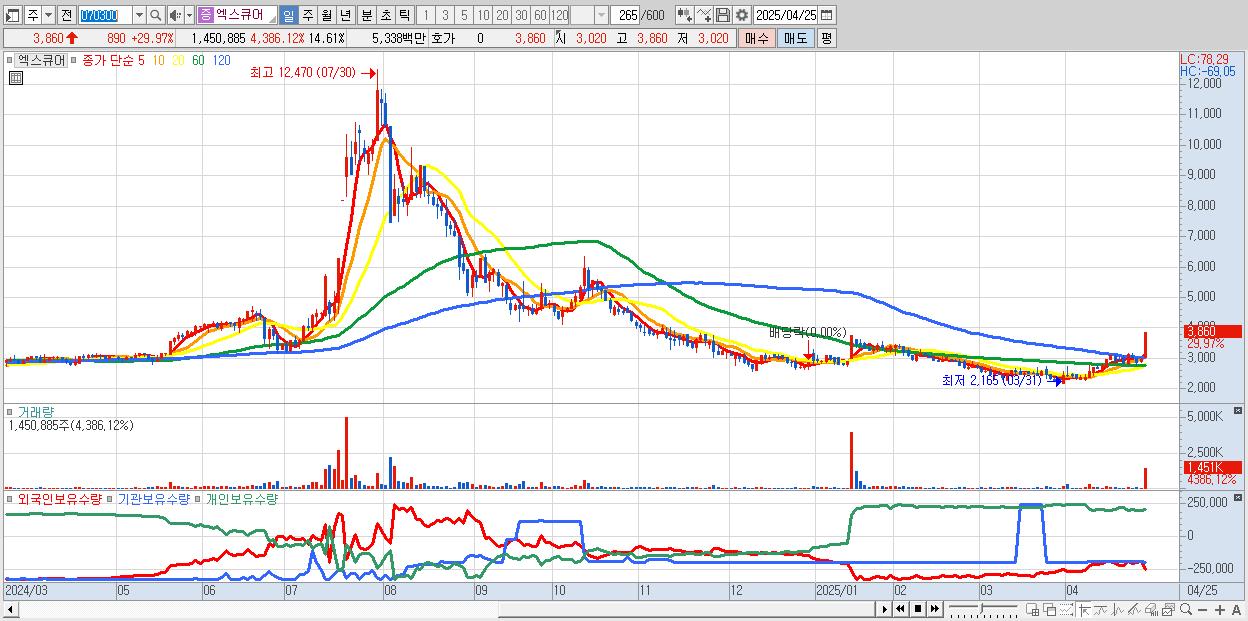Click the 거래량 volume panel label
The image size is (1248, 621).
tap(35, 411)
